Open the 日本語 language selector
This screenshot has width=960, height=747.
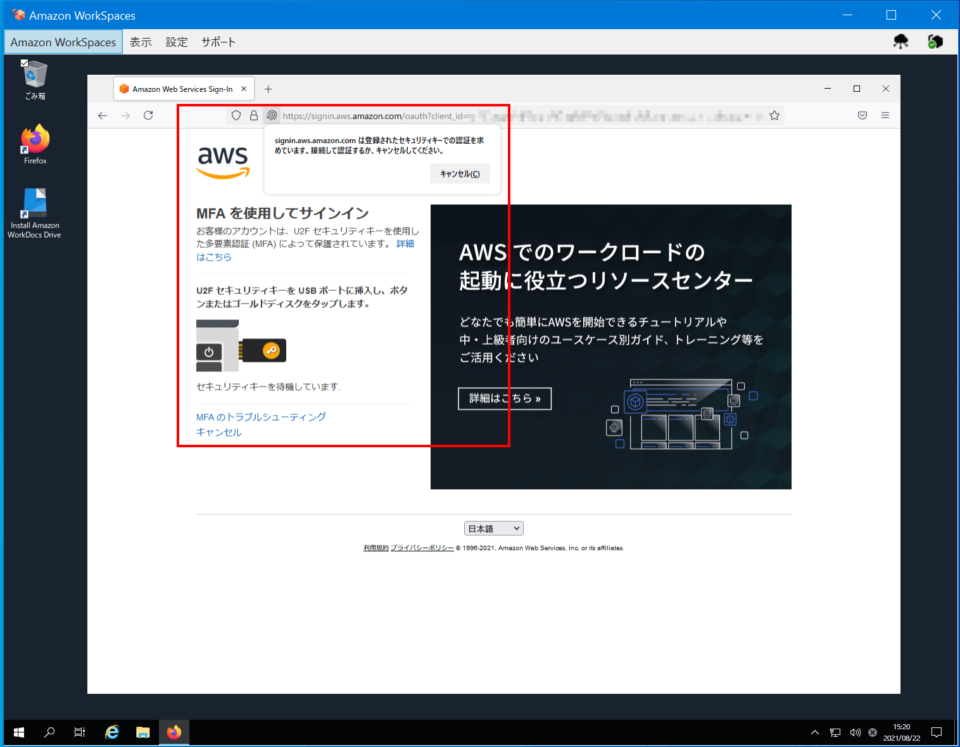(x=493, y=528)
